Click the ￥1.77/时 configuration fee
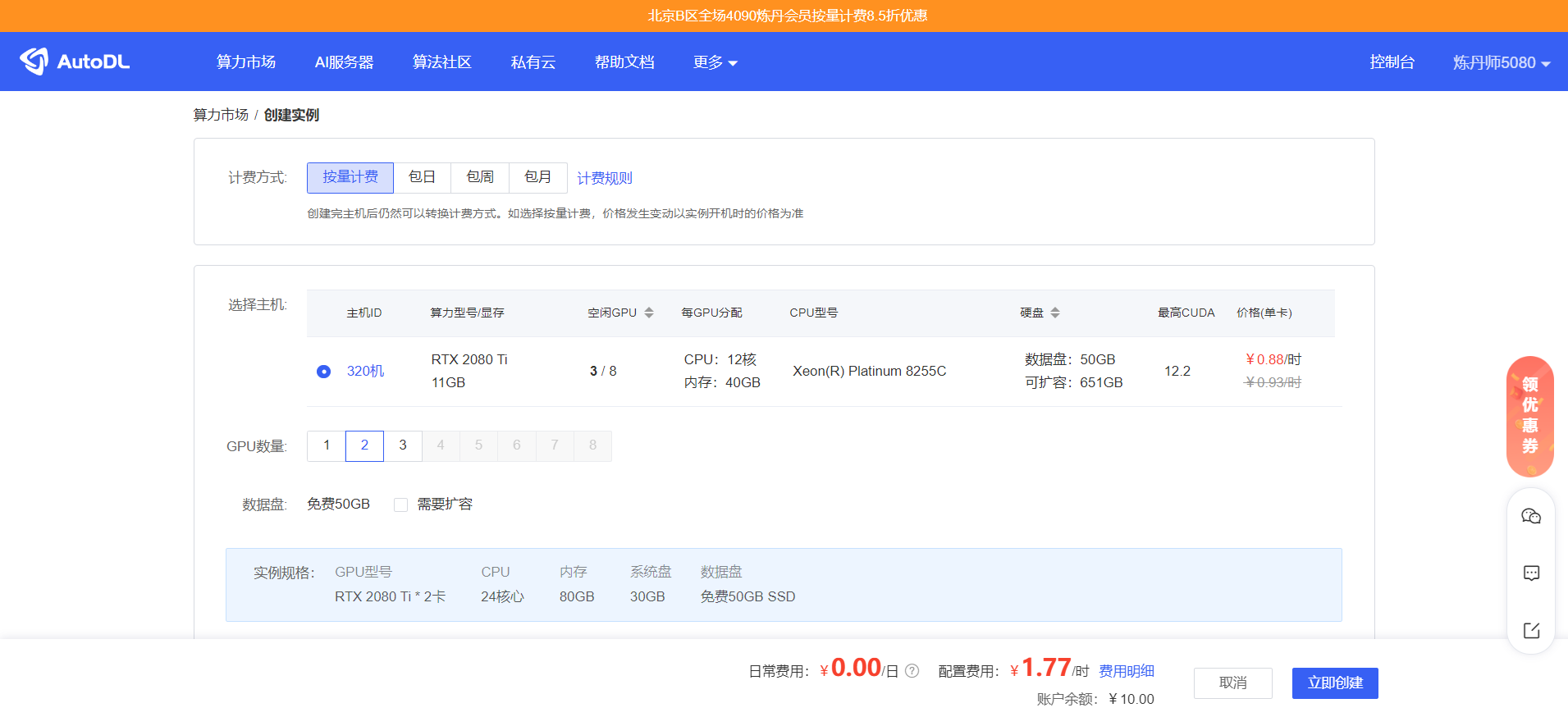The width and height of the screenshot is (1568, 726). tap(1049, 669)
